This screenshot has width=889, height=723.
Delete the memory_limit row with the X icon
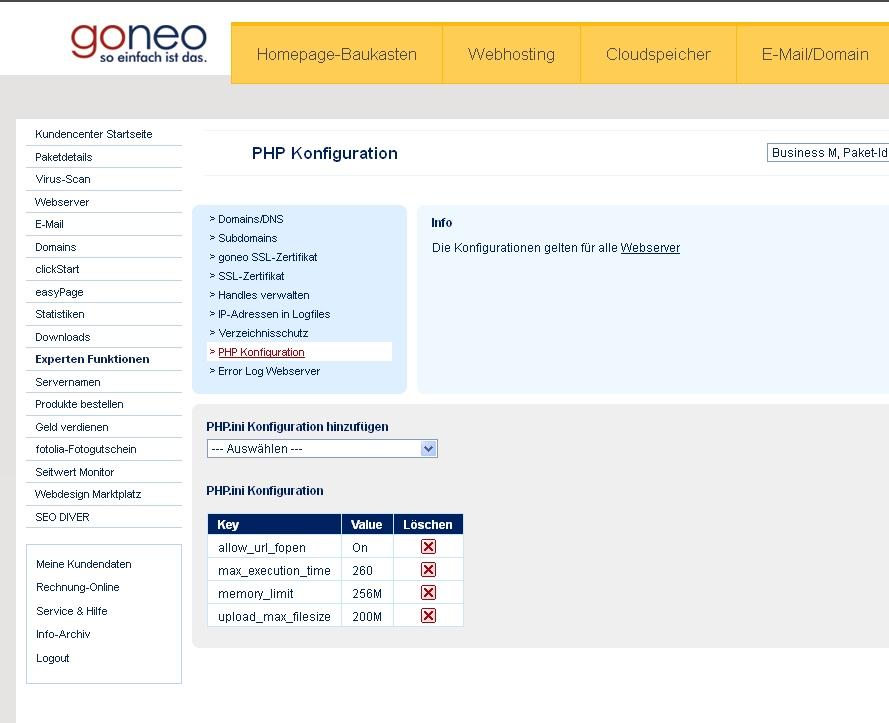point(428,592)
